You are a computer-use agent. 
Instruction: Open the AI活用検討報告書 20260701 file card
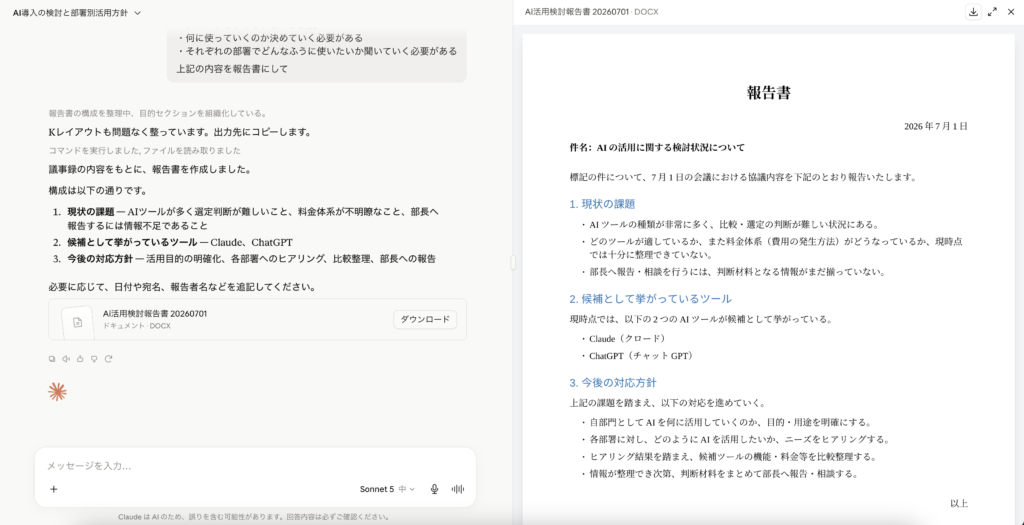click(x=257, y=319)
